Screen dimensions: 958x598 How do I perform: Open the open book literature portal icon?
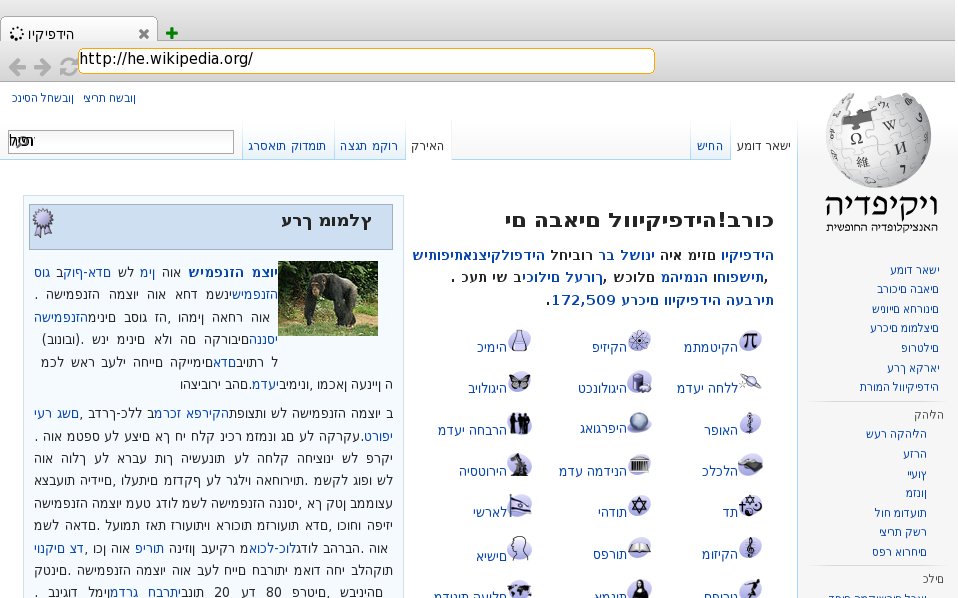click(639, 548)
